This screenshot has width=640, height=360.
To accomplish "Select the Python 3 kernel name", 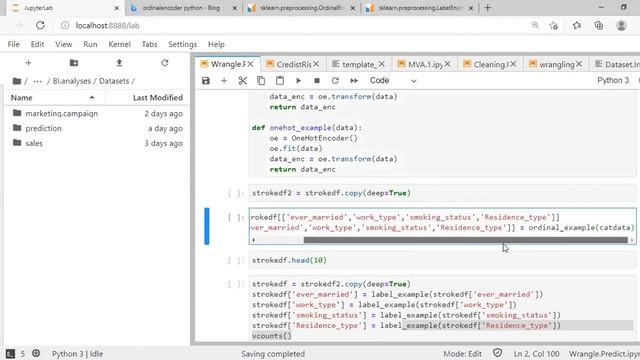I will click(x=613, y=80).
